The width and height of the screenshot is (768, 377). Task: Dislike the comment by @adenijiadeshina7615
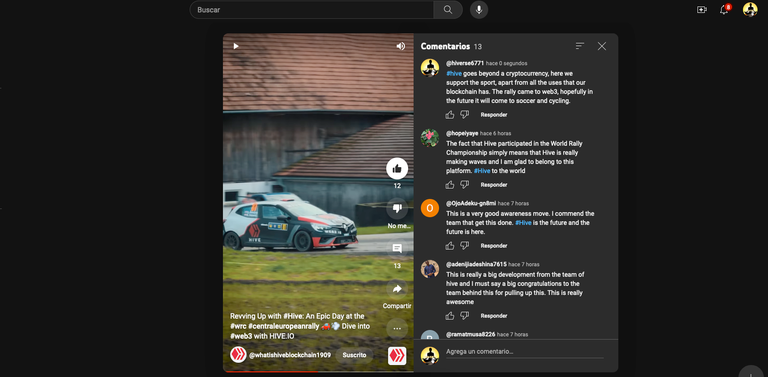pos(465,316)
